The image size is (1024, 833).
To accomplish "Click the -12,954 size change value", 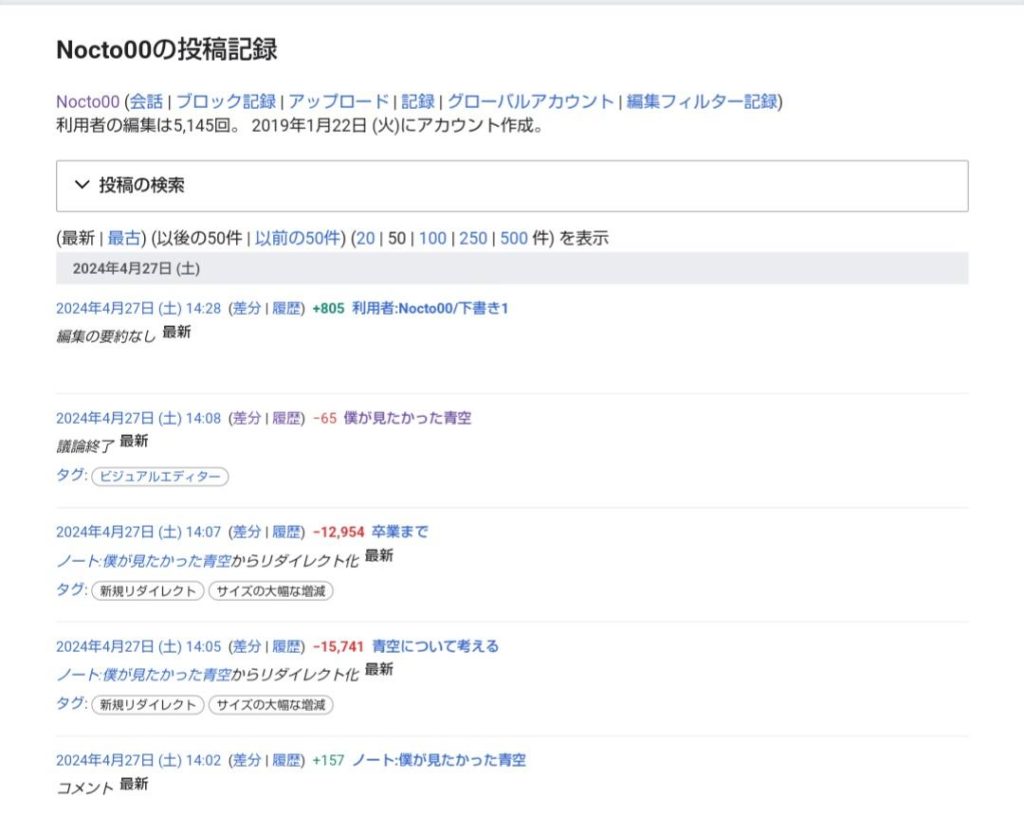I will pyautogui.click(x=338, y=532).
